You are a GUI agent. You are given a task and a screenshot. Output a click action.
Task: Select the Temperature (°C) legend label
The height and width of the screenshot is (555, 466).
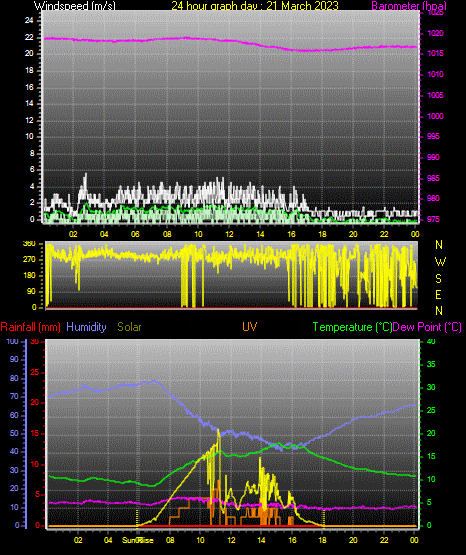tap(352, 327)
